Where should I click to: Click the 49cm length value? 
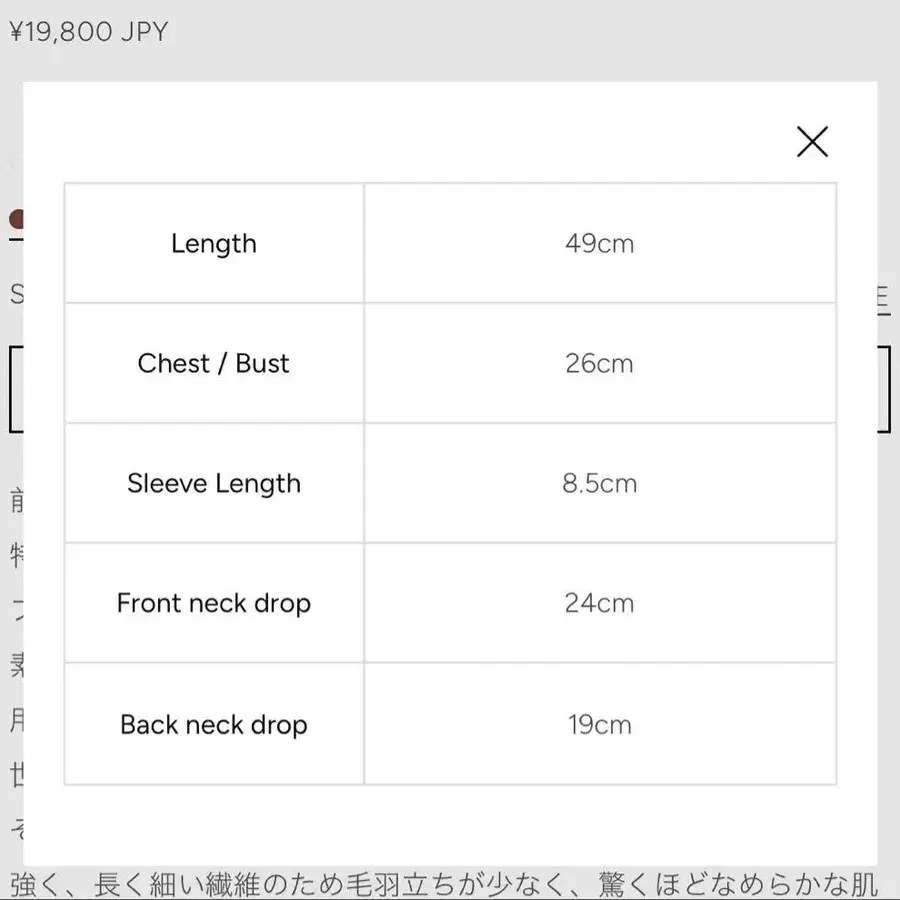(600, 243)
